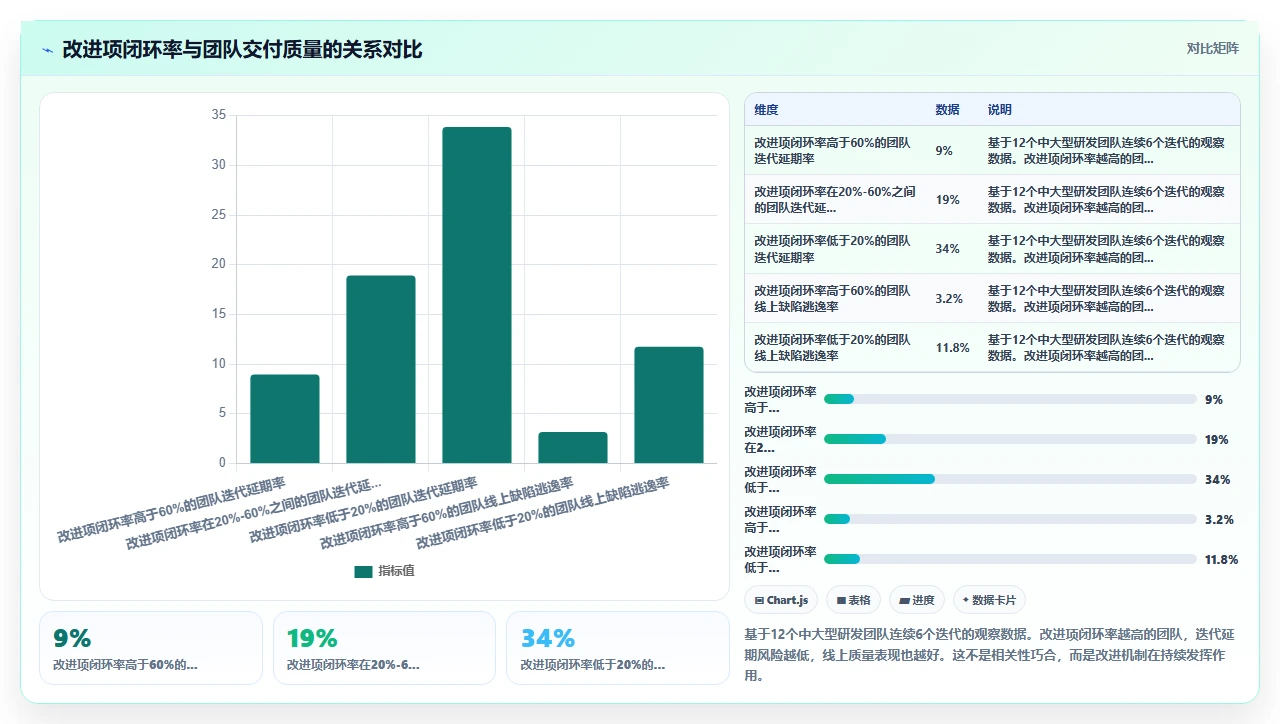Image resolution: width=1280 pixels, height=724 pixels.
Task: Click the shortest bar with value 3.2
Action: click(573, 448)
